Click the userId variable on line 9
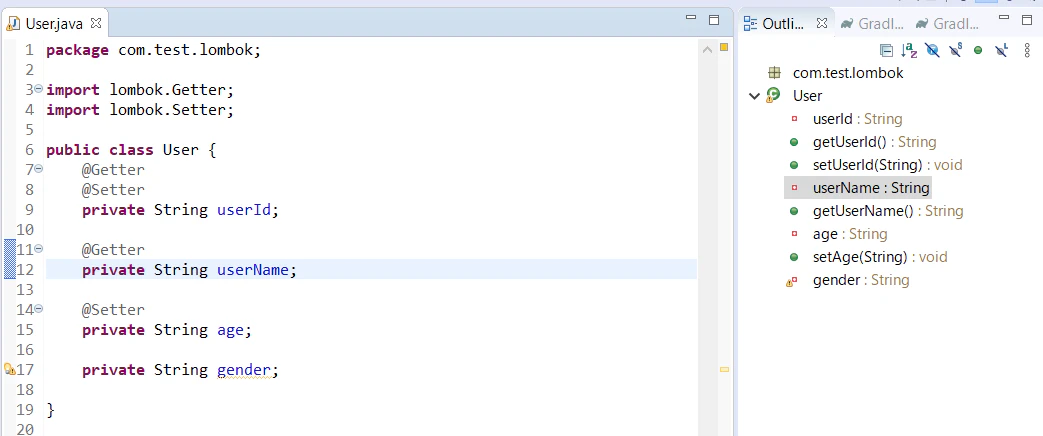 [x=243, y=210]
